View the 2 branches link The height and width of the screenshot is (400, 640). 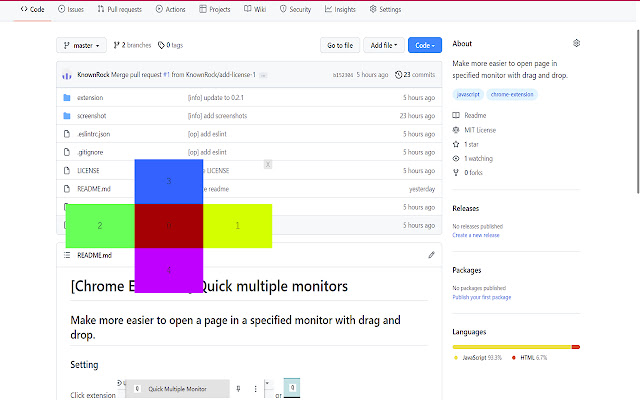pyautogui.click(x=132, y=45)
